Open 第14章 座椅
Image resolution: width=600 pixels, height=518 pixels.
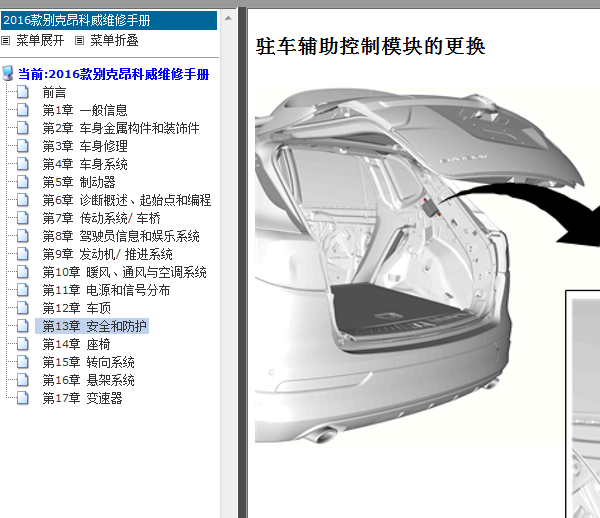coord(76,344)
